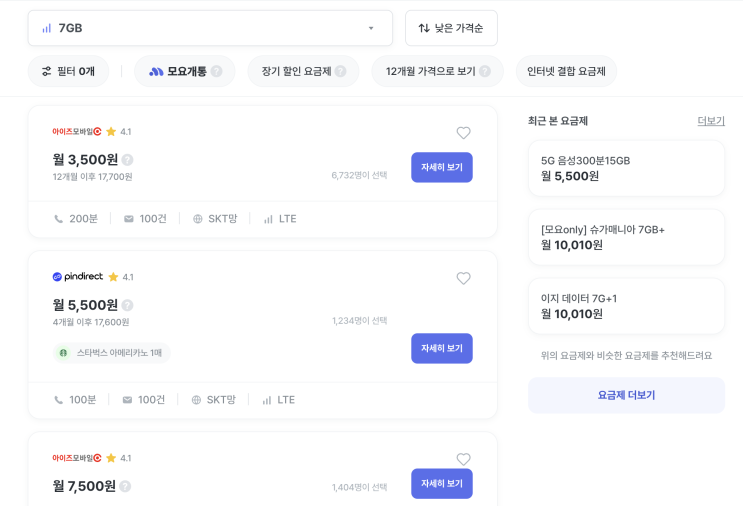Favorite the 3,500원 plan with the heart icon

pos(463,133)
